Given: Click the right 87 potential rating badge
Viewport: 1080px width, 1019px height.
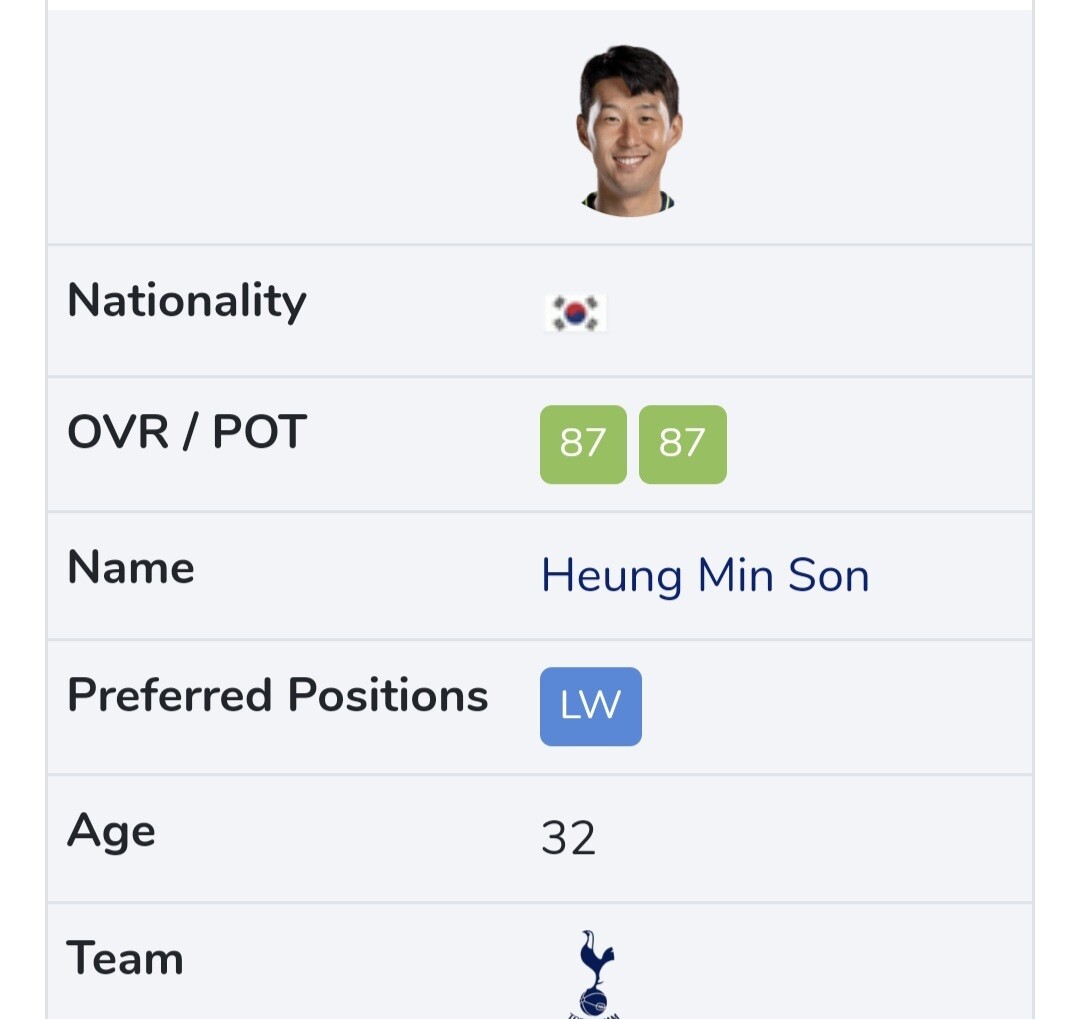Looking at the screenshot, I should pyautogui.click(x=682, y=444).
